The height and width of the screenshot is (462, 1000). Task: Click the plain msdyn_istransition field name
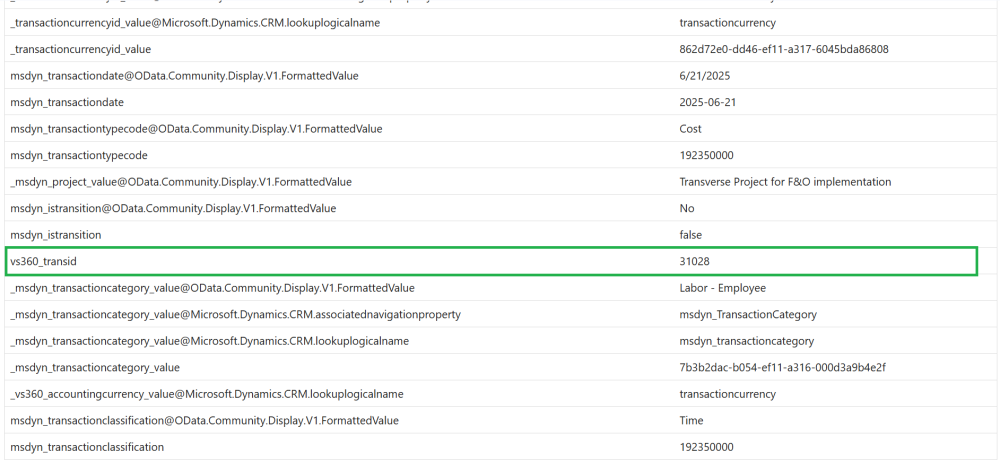point(55,235)
